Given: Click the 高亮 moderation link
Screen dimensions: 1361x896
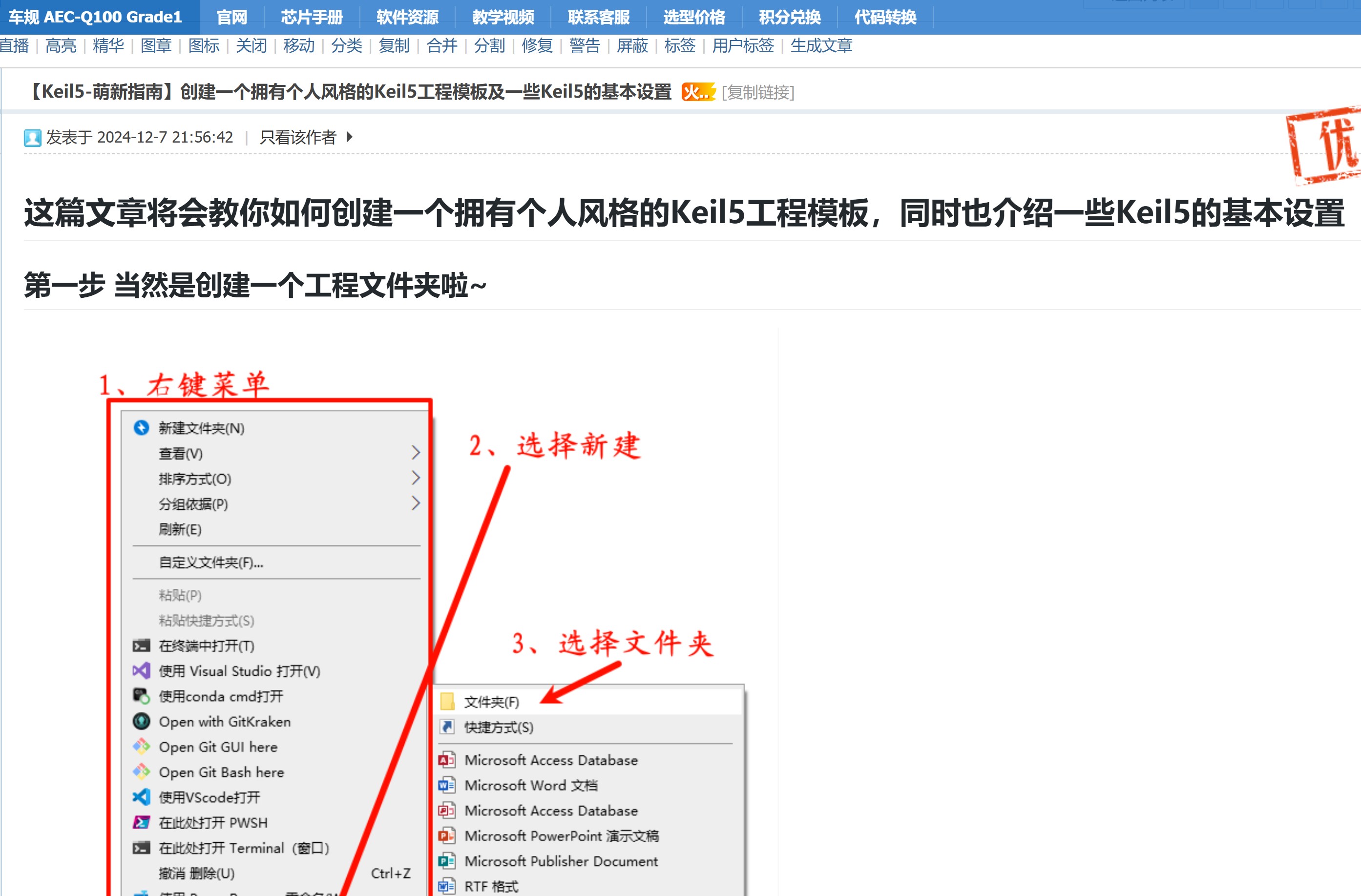Looking at the screenshot, I should [61, 46].
